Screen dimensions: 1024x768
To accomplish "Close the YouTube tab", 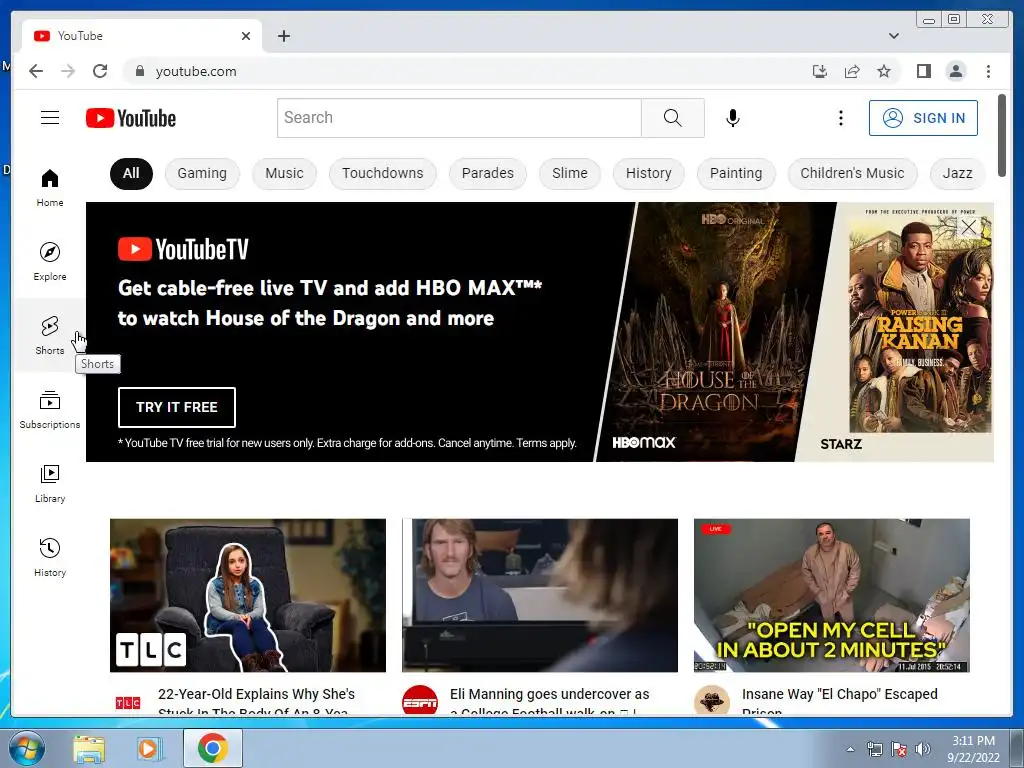I will 246,36.
